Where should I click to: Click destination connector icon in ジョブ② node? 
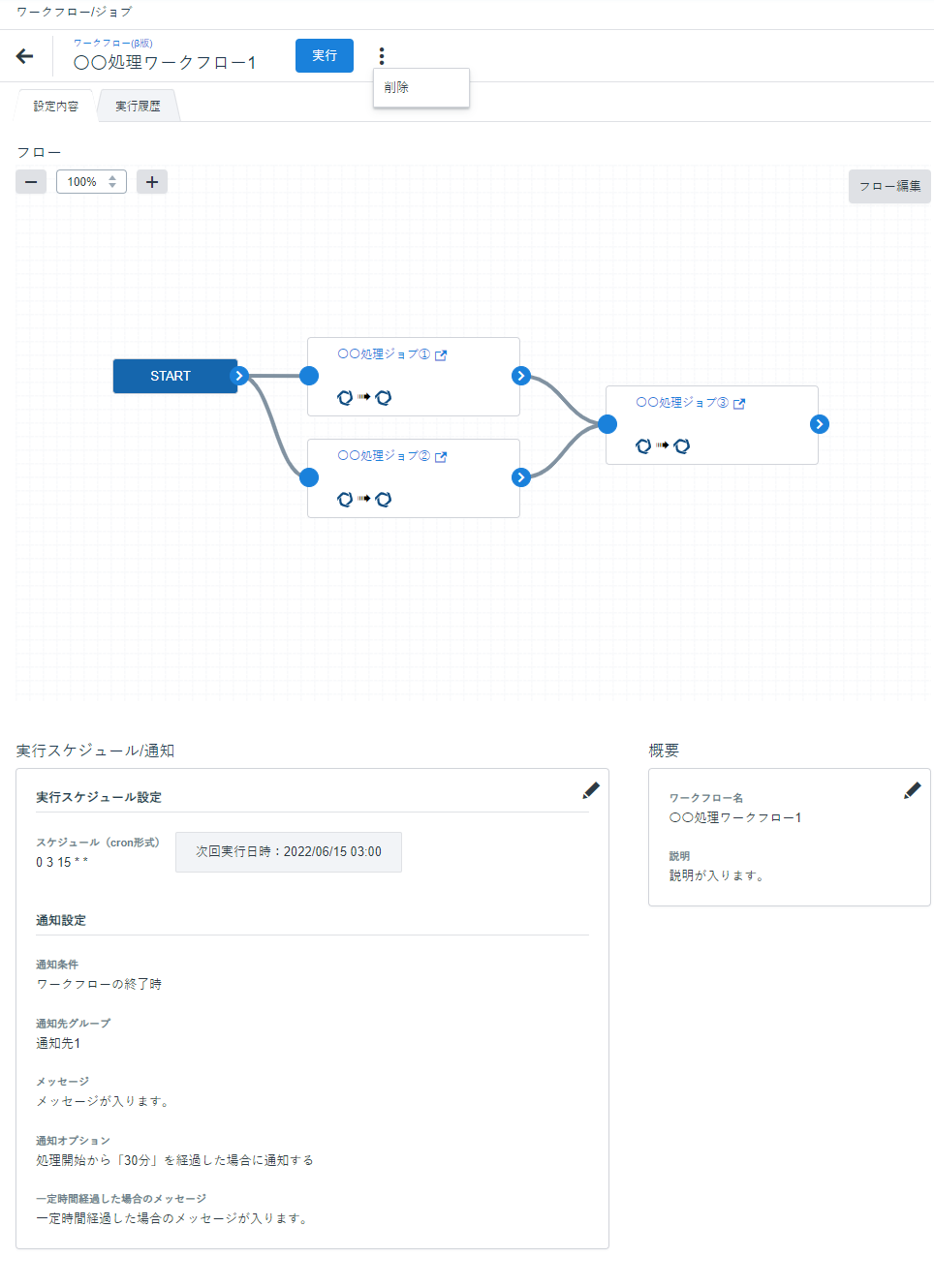tap(384, 499)
